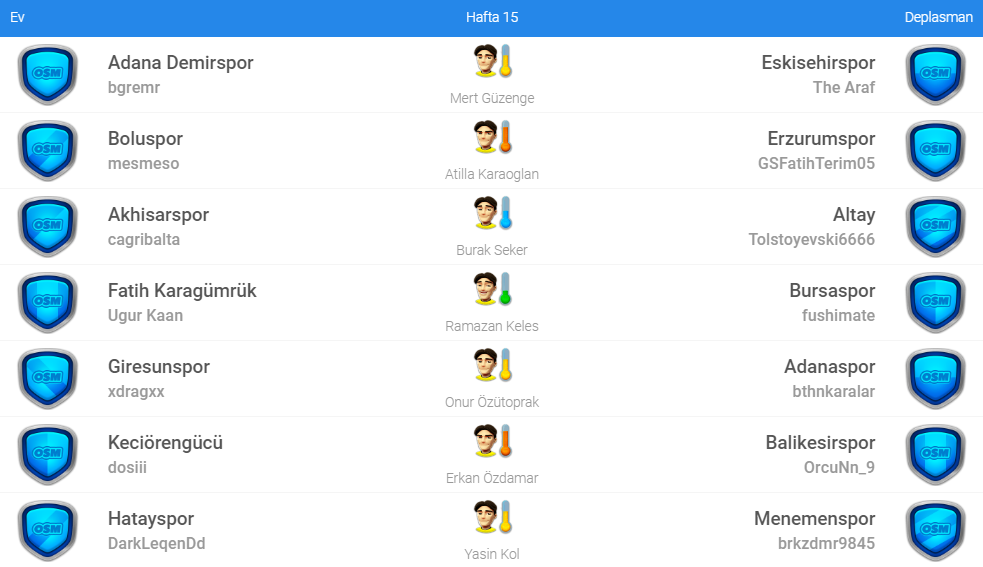Open the Erzurumspor team name link
The width and height of the screenshot is (983, 567).
[821, 139]
